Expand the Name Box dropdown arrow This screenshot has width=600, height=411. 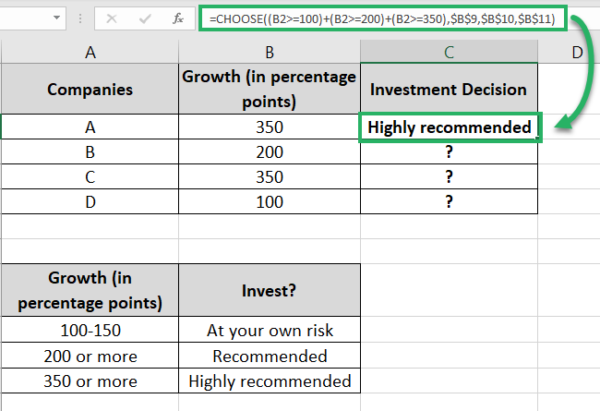[x=57, y=18]
